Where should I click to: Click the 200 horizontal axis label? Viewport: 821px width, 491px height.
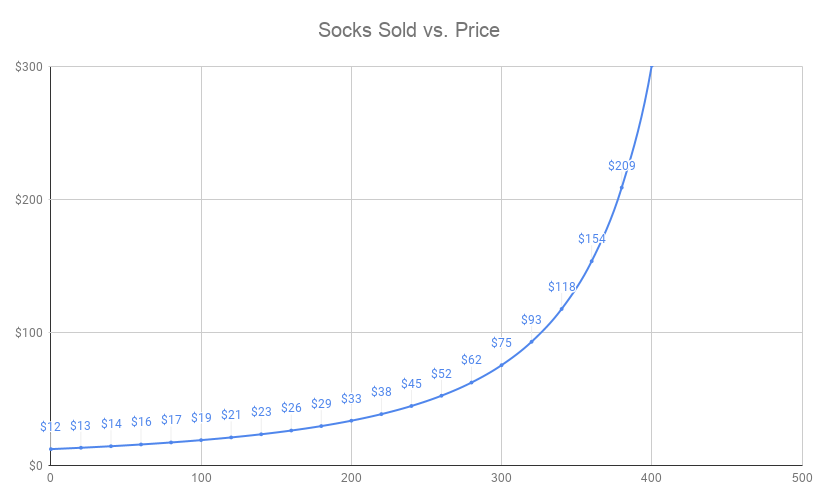coord(351,478)
